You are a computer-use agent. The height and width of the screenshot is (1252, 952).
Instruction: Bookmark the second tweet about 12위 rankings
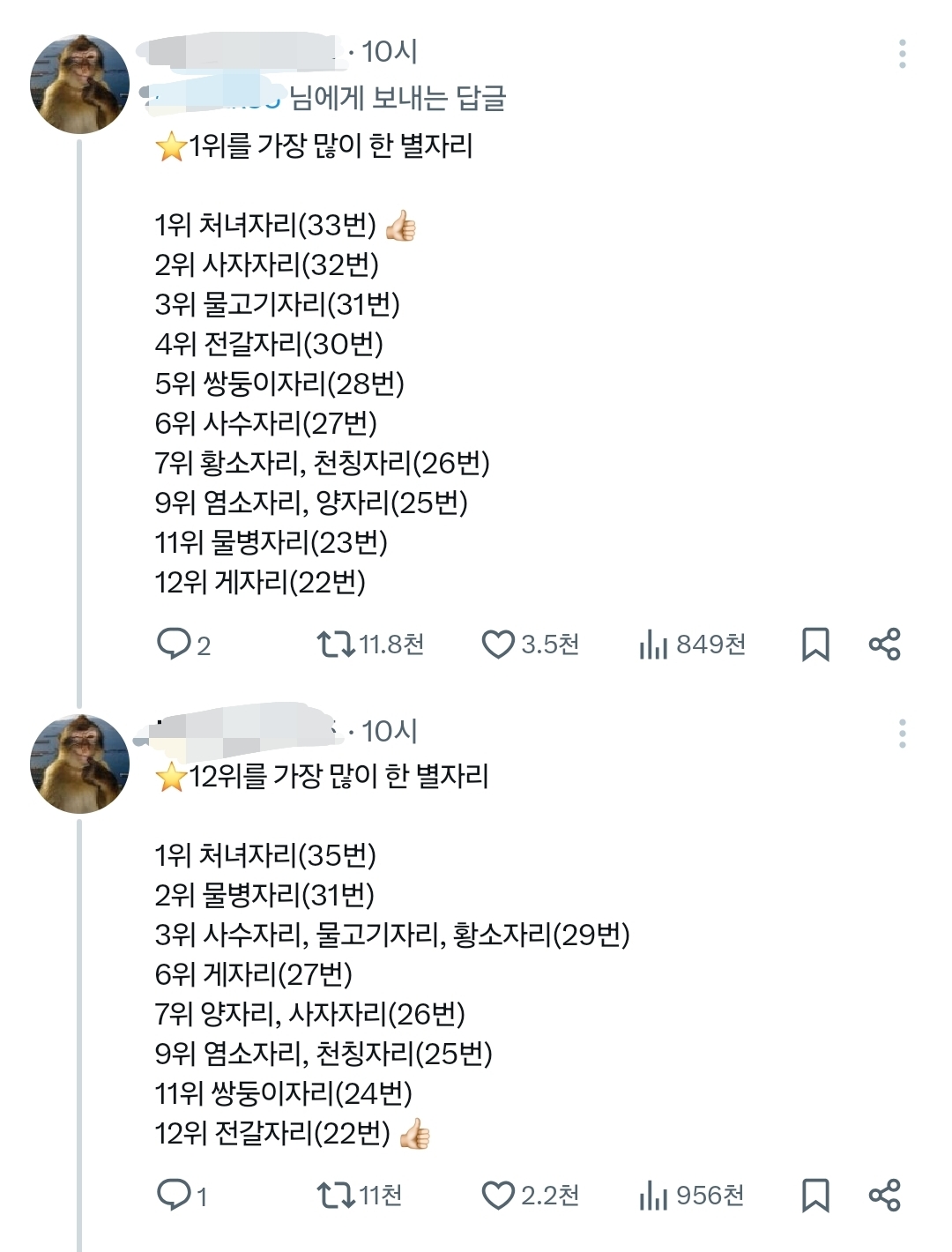pos(815,1196)
